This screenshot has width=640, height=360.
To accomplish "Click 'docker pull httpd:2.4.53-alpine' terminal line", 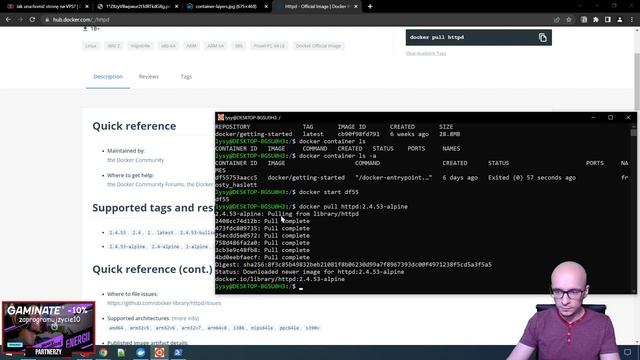I will tap(353, 207).
